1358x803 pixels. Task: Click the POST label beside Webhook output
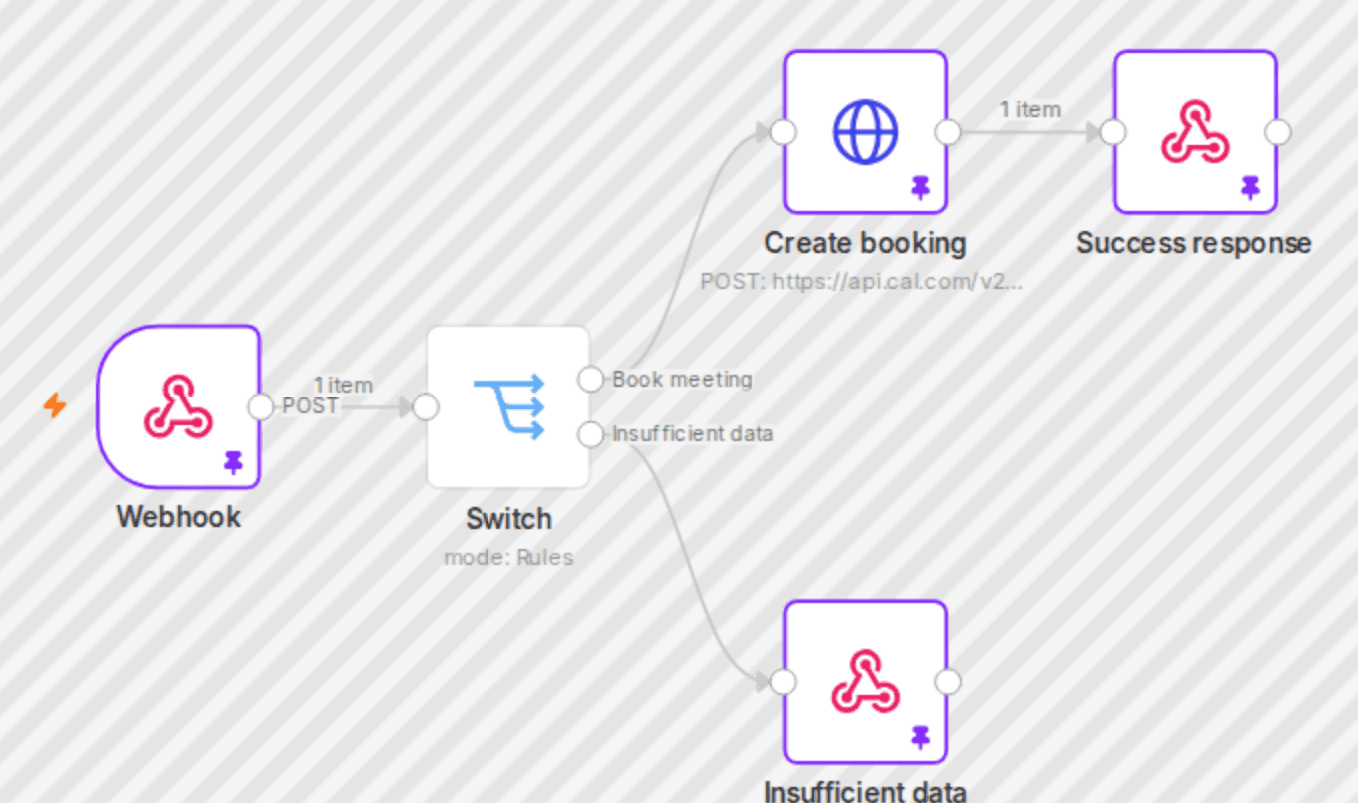point(311,406)
